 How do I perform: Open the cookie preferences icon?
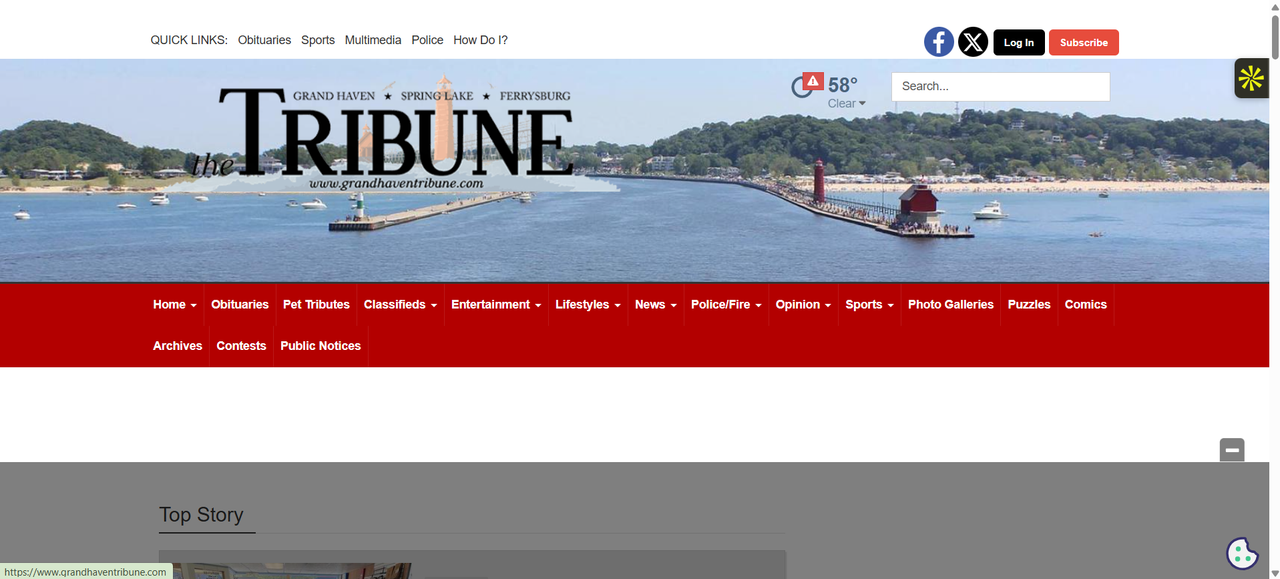pyautogui.click(x=1242, y=553)
